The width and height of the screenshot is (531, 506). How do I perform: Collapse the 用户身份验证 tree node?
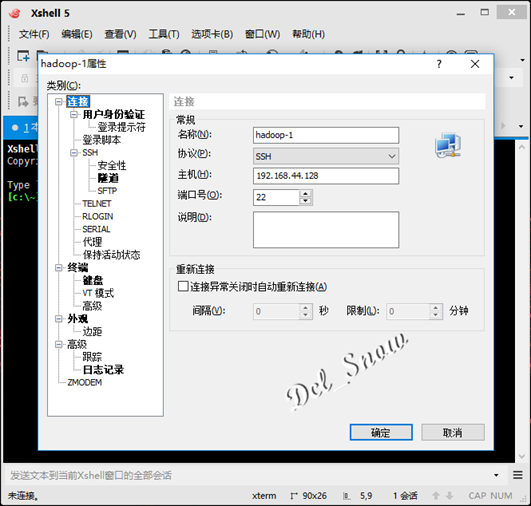point(74,114)
